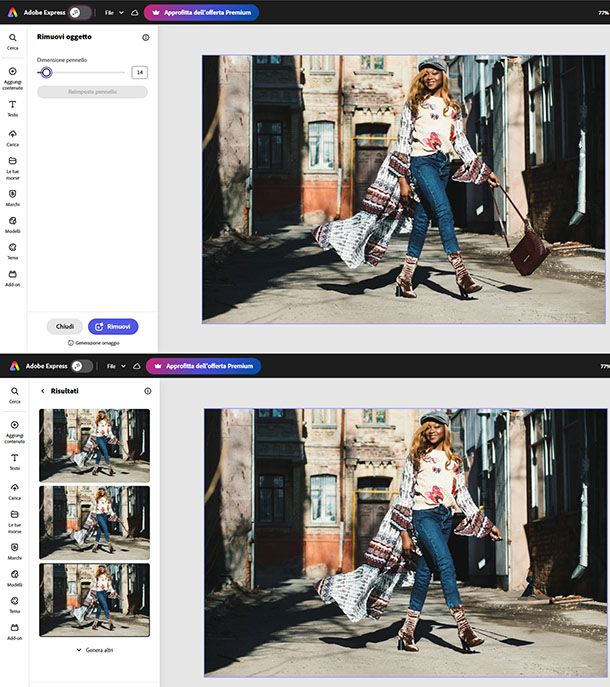Open Marchi beside the Risultati panel

[x=14, y=551]
